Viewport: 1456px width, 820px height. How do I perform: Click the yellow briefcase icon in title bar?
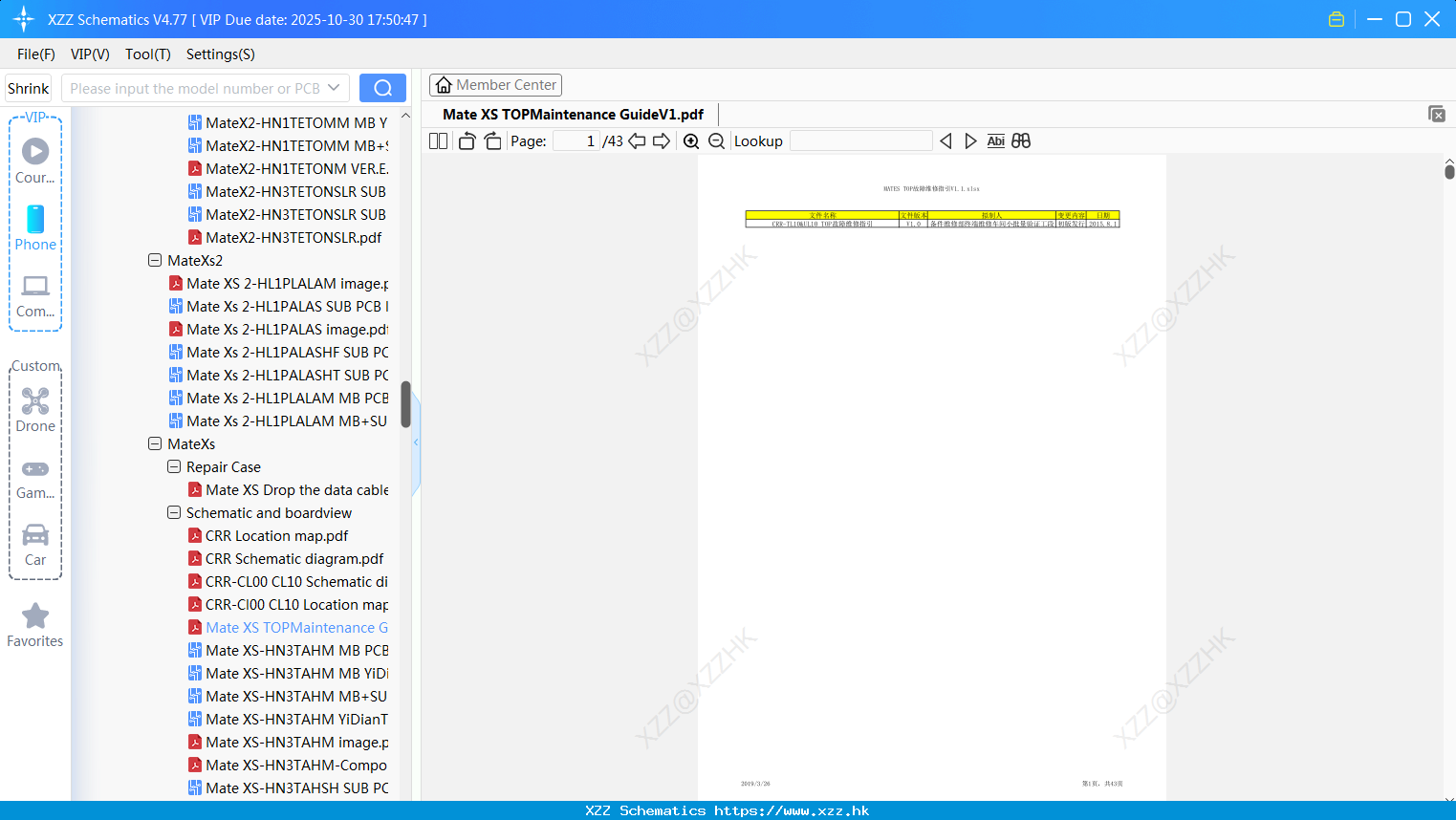pyautogui.click(x=1336, y=19)
